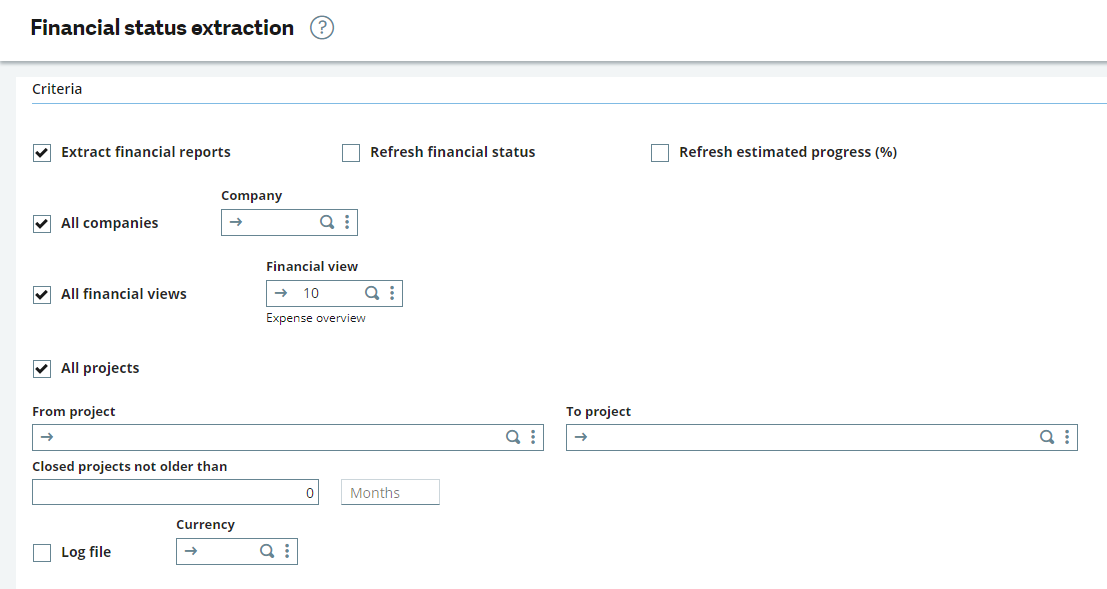Click the Financial view search magnifier icon

point(372,293)
